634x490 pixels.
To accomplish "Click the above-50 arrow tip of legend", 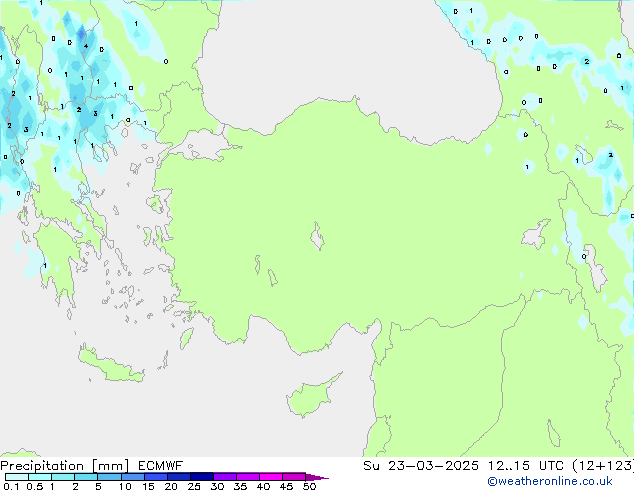I will tap(317, 477).
